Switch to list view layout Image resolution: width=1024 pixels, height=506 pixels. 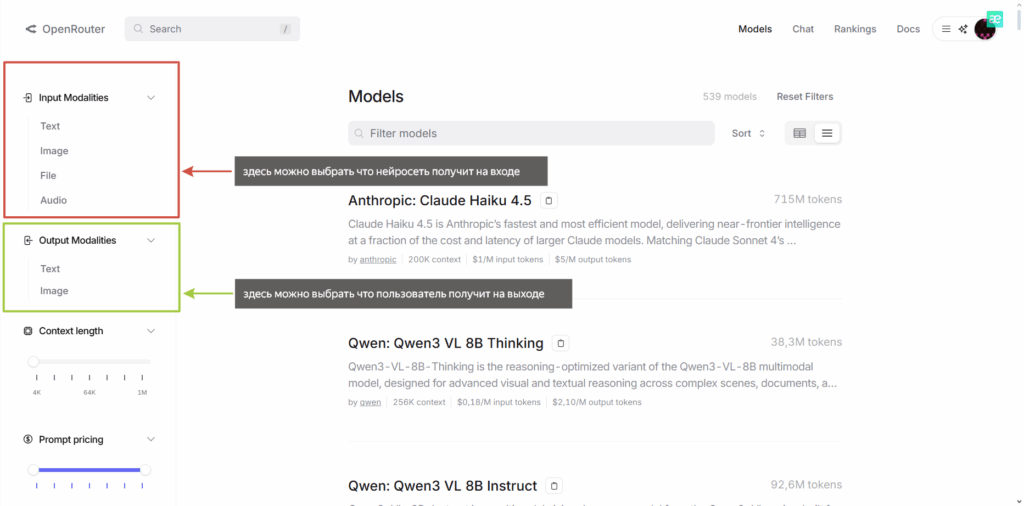pos(827,133)
